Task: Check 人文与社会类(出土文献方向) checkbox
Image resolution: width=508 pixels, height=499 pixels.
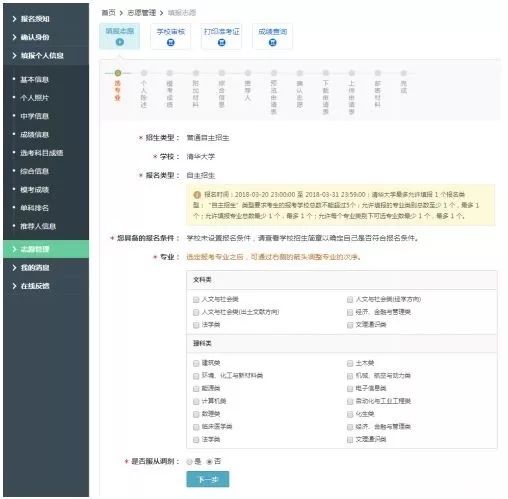Action: 196,312
